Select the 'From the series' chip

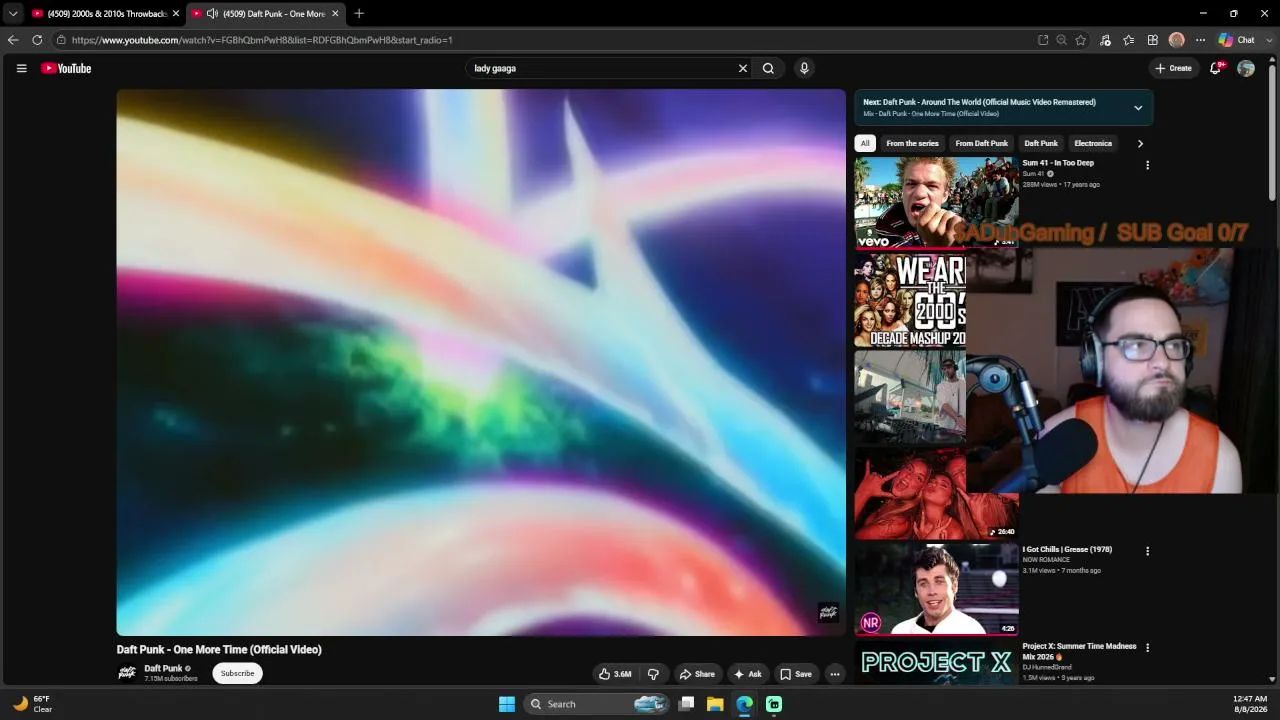click(x=912, y=143)
